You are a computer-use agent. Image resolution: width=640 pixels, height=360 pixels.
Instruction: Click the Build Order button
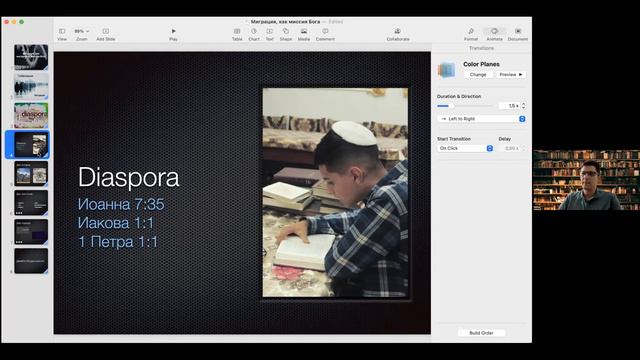[x=481, y=333]
